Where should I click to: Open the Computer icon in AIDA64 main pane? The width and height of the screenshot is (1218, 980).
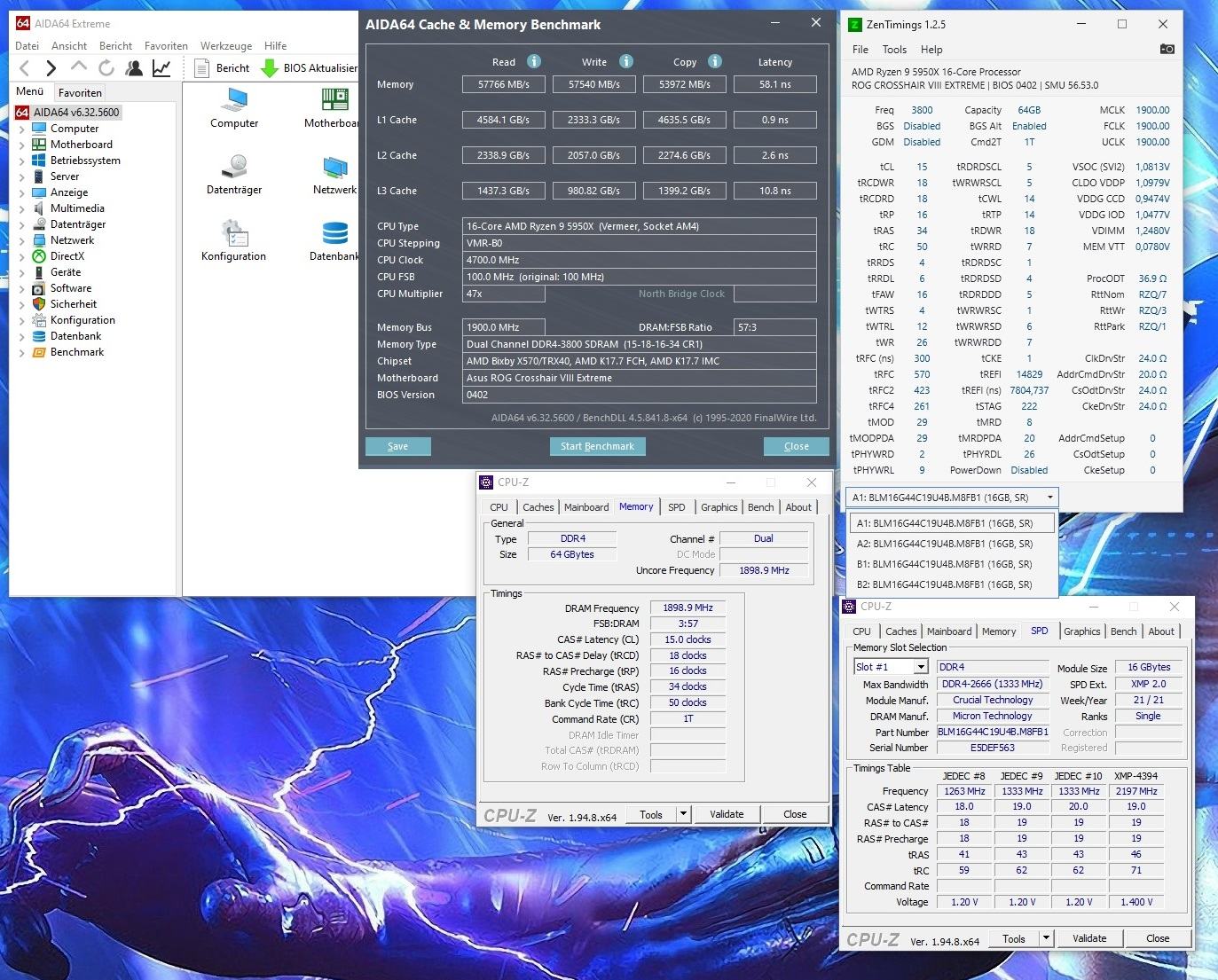click(x=234, y=108)
